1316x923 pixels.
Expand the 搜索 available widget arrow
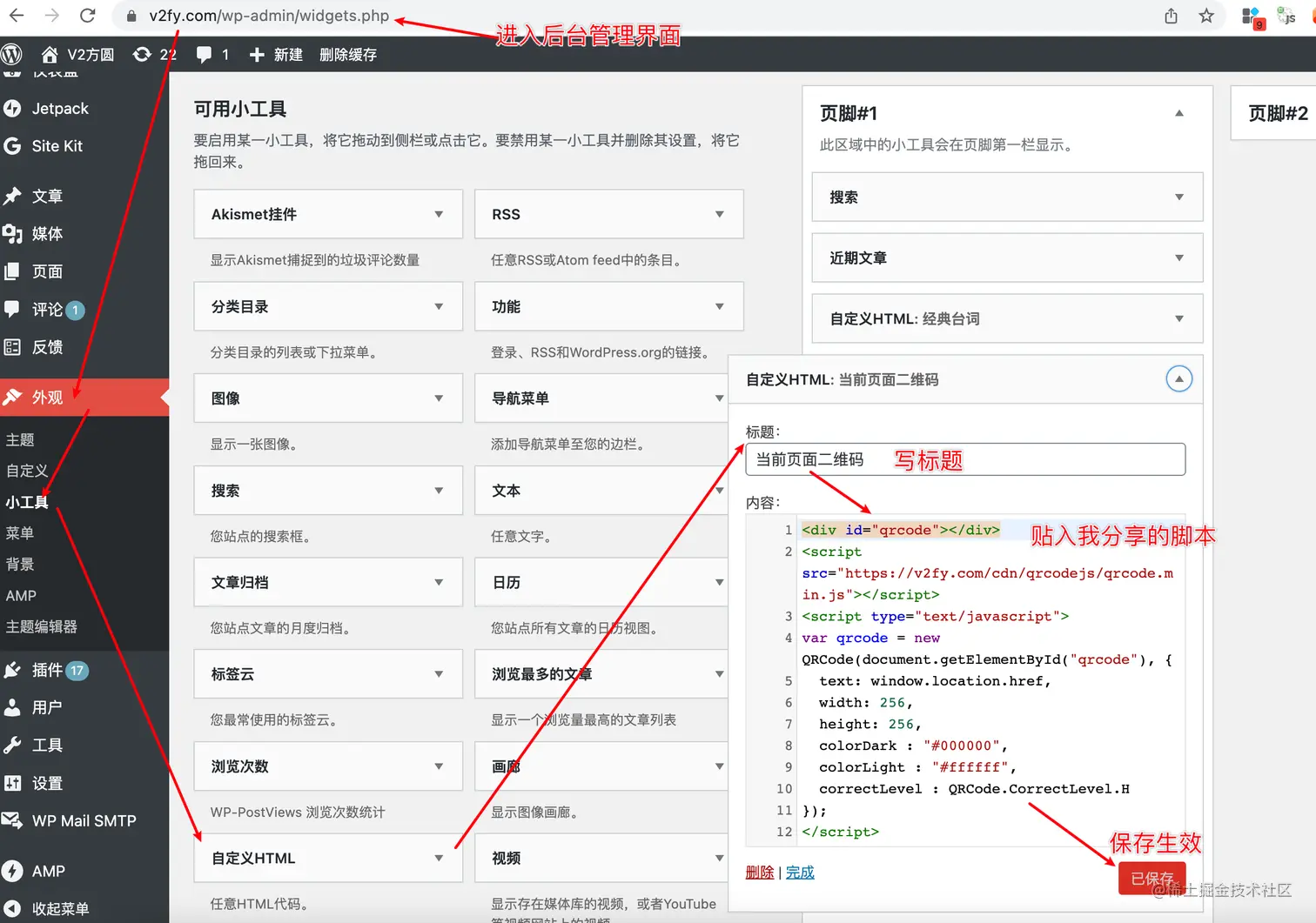439,491
